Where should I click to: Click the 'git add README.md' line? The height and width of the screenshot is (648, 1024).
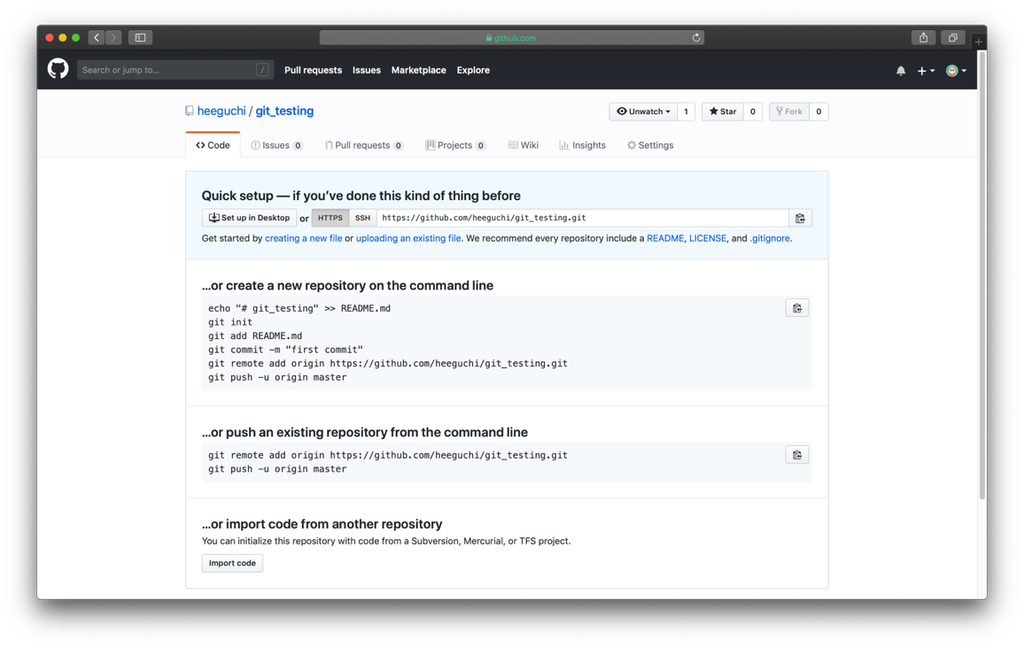tap(255, 336)
